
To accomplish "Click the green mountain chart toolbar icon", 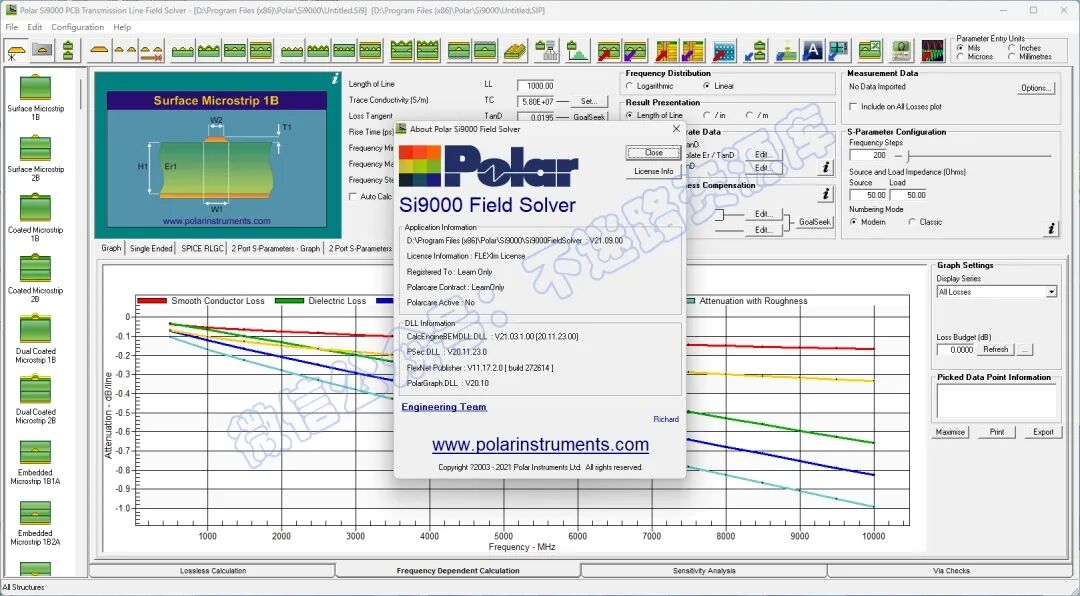I will coord(577,50).
